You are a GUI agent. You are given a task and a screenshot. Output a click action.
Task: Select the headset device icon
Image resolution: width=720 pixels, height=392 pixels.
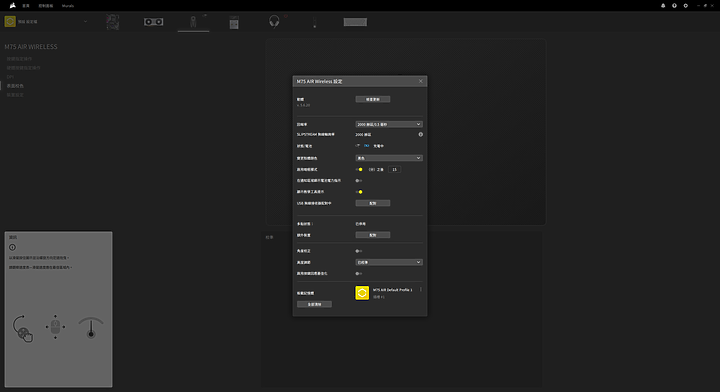[274, 22]
